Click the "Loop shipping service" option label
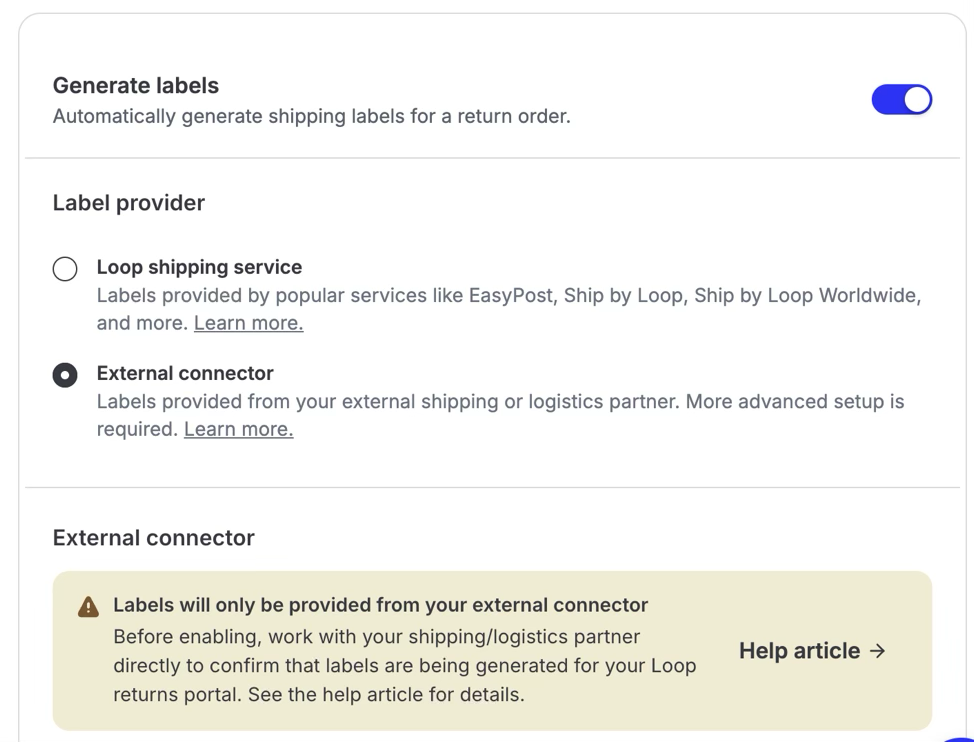 pyautogui.click(x=199, y=267)
